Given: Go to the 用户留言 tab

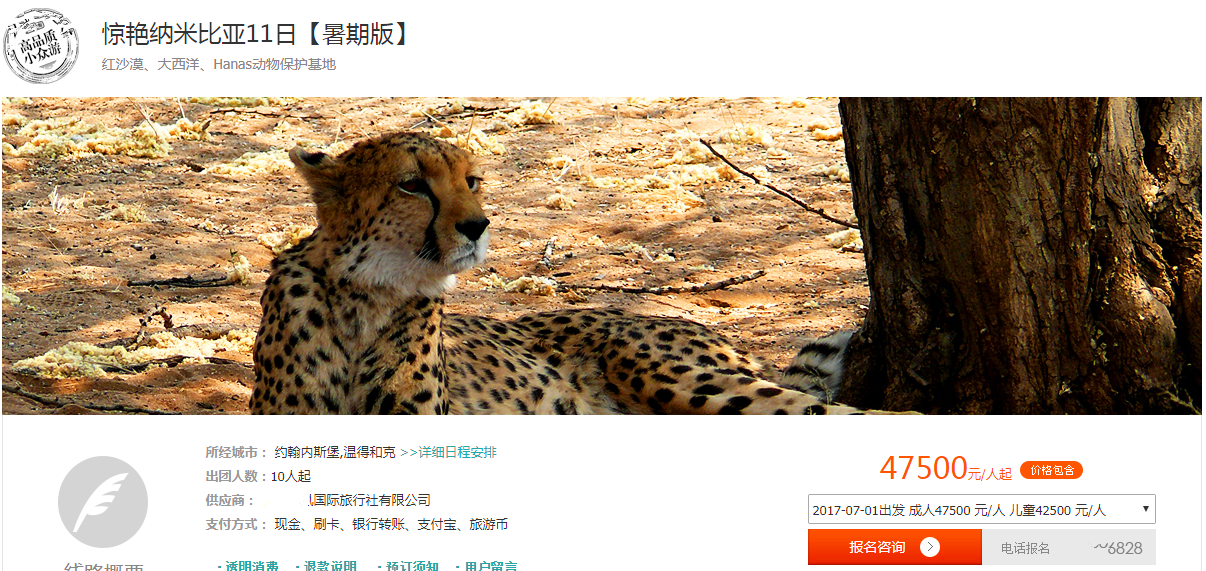Looking at the screenshot, I should point(487,566).
